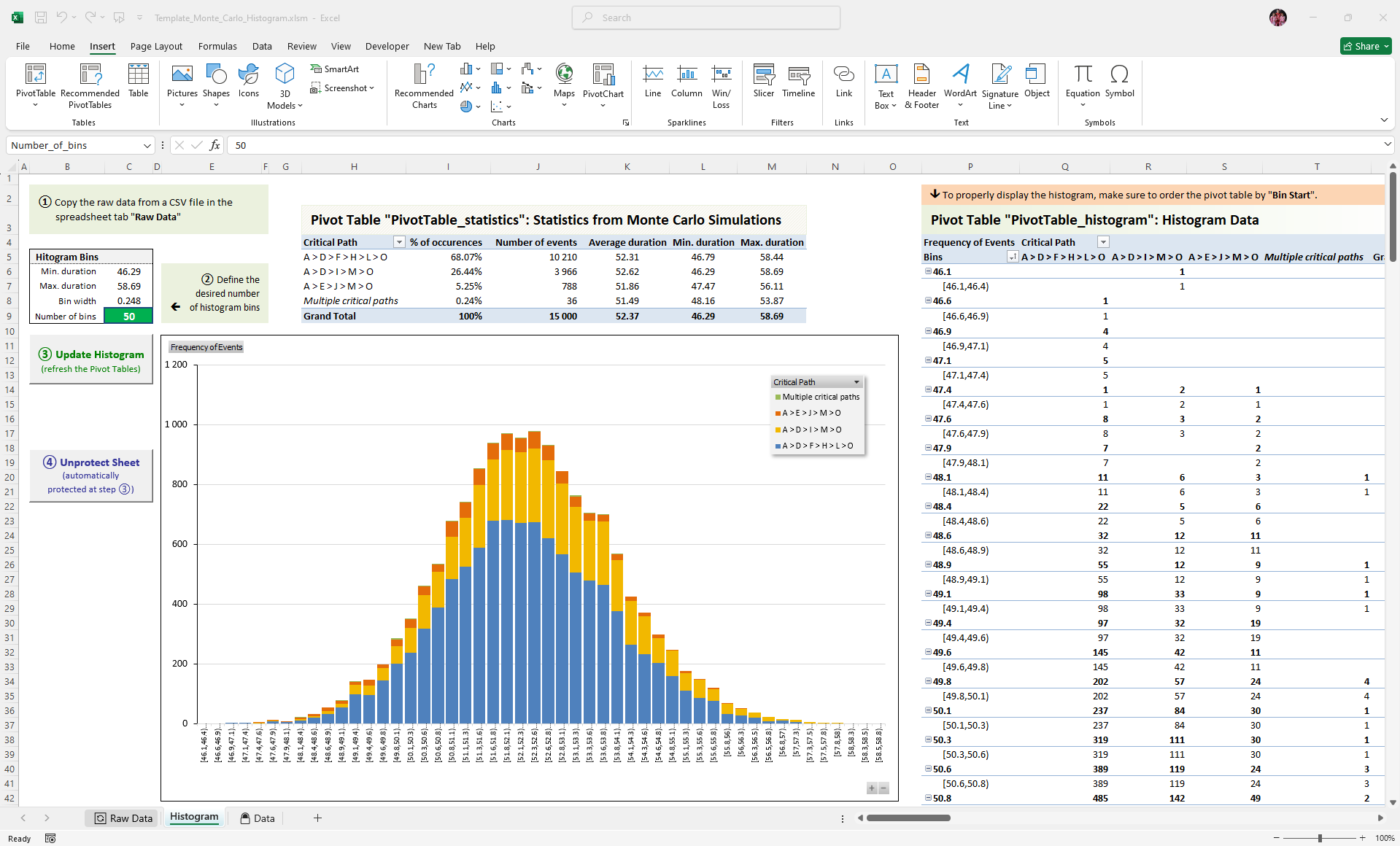Click the Update Histogram button
Image resolution: width=1400 pixels, height=846 pixels.
pyautogui.click(x=91, y=360)
